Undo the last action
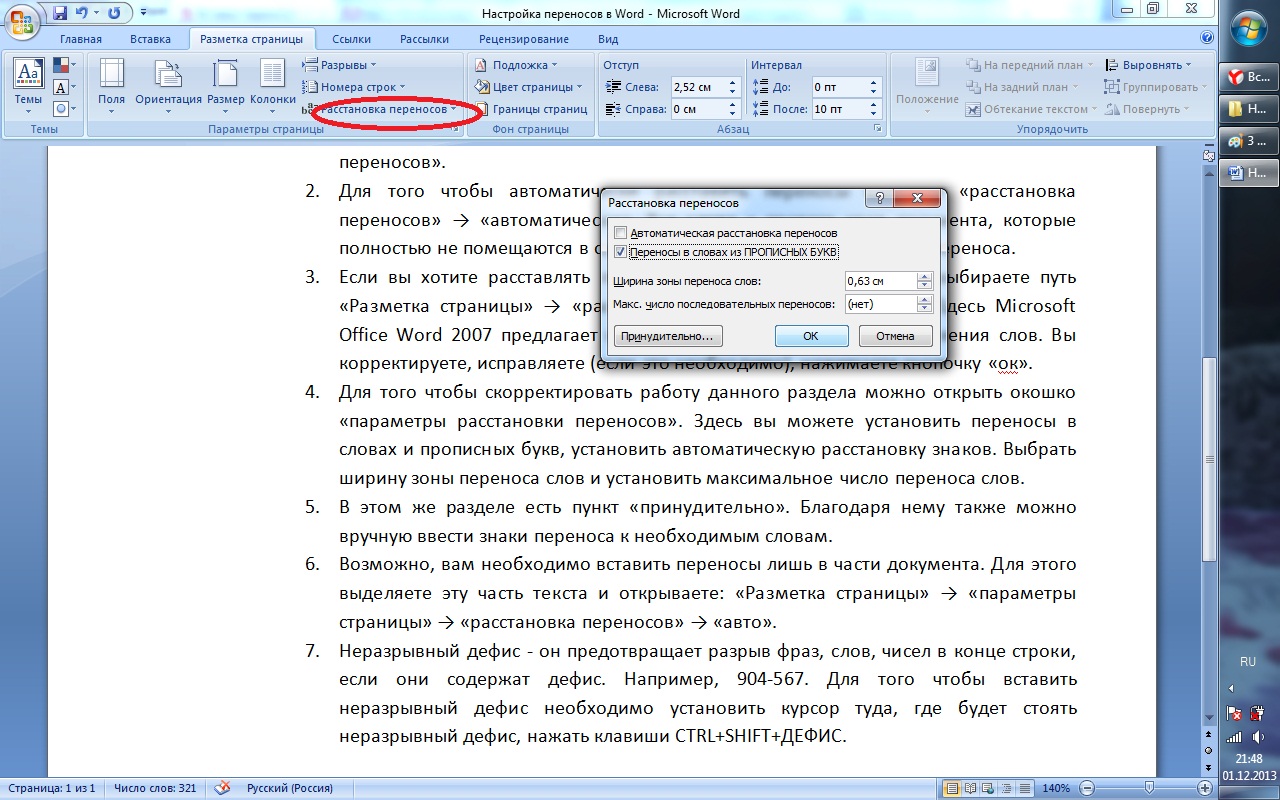 [x=82, y=13]
